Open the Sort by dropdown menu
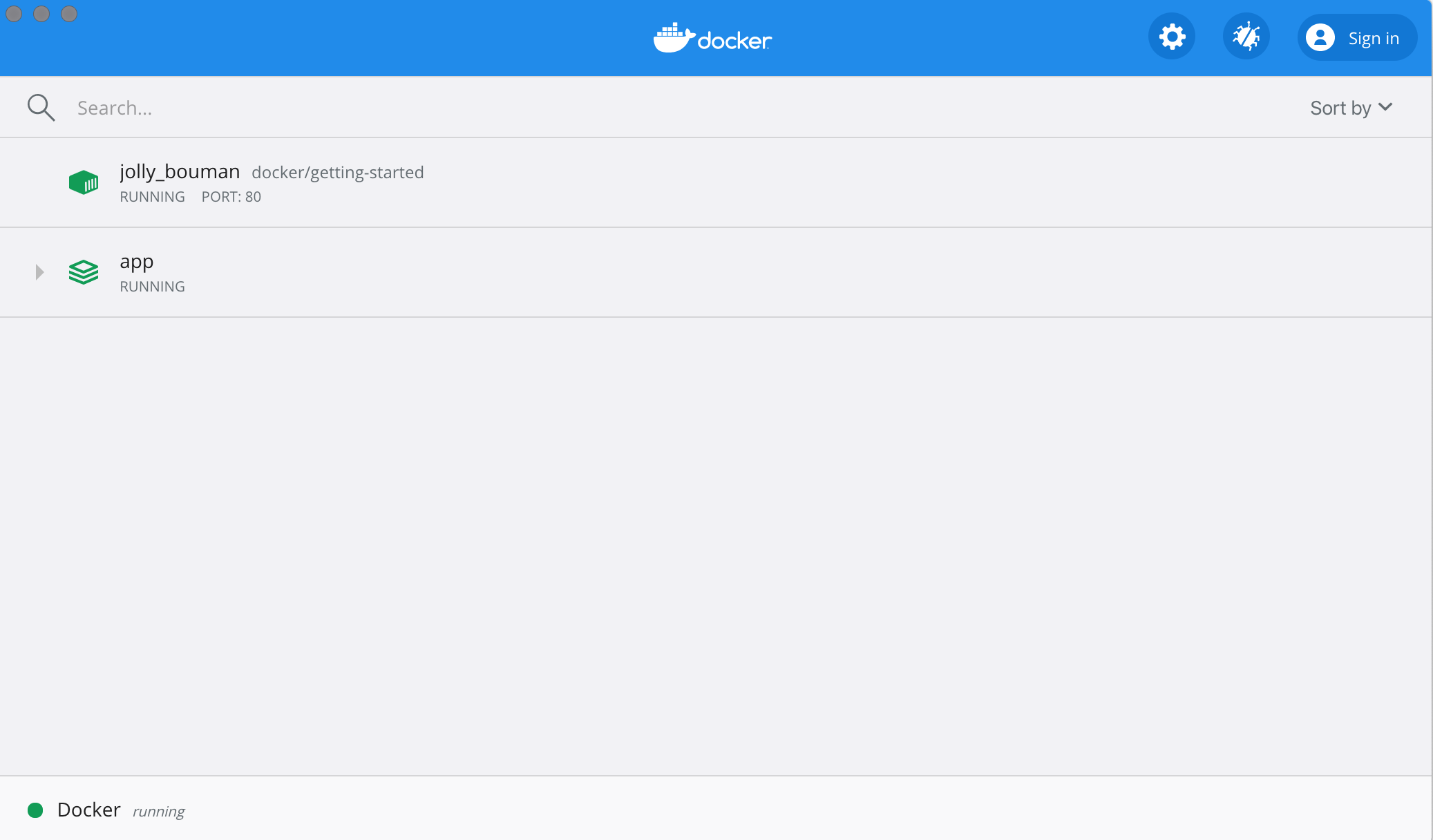The width and height of the screenshot is (1433, 840). click(1352, 107)
